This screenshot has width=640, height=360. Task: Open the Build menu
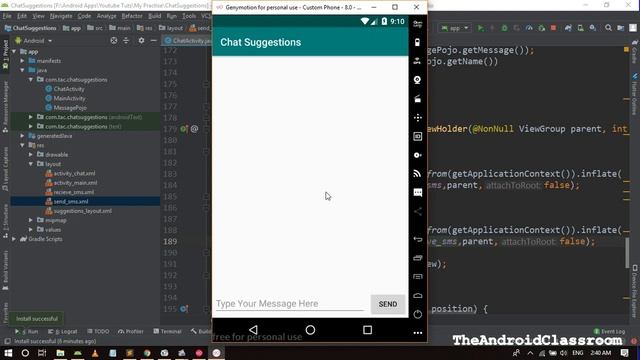(154, 16)
